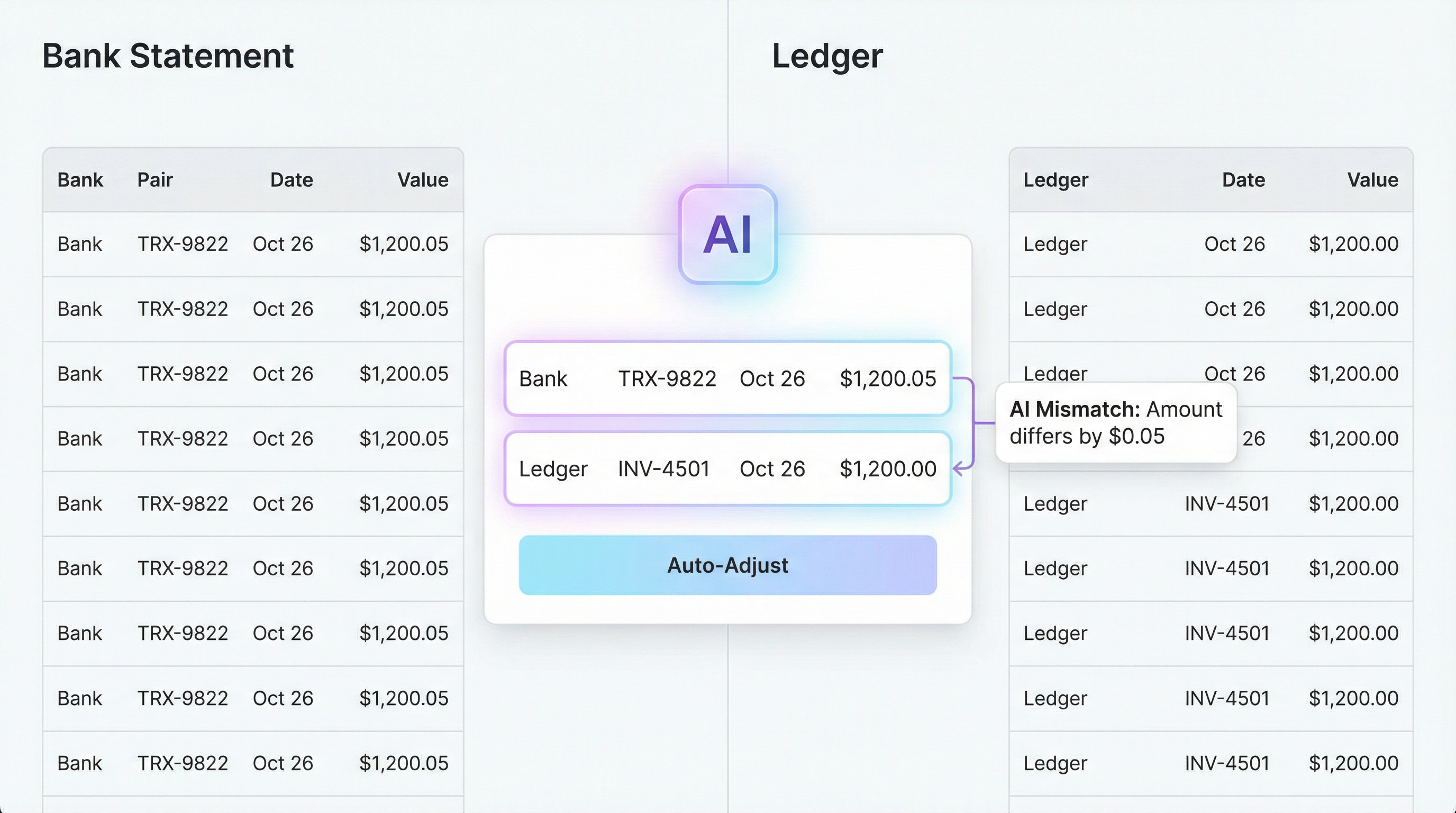Image resolution: width=1456 pixels, height=813 pixels.
Task: Click the Bank Statement panel heading
Action: 168,56
